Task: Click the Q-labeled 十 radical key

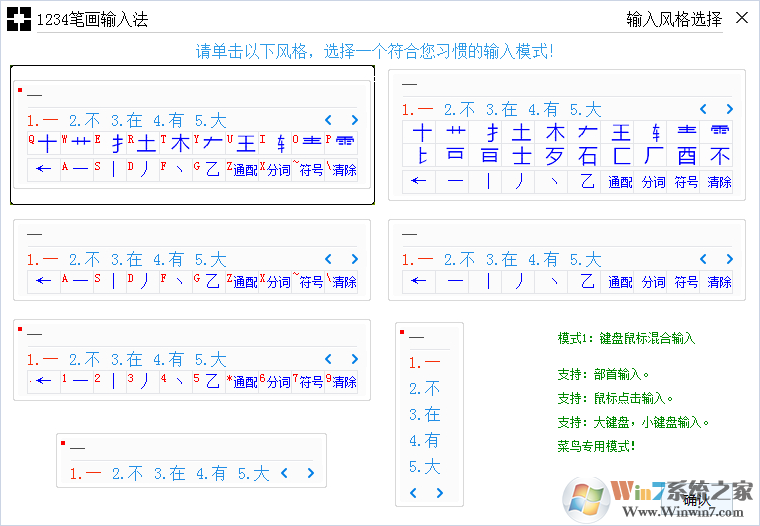Action: tap(44, 143)
